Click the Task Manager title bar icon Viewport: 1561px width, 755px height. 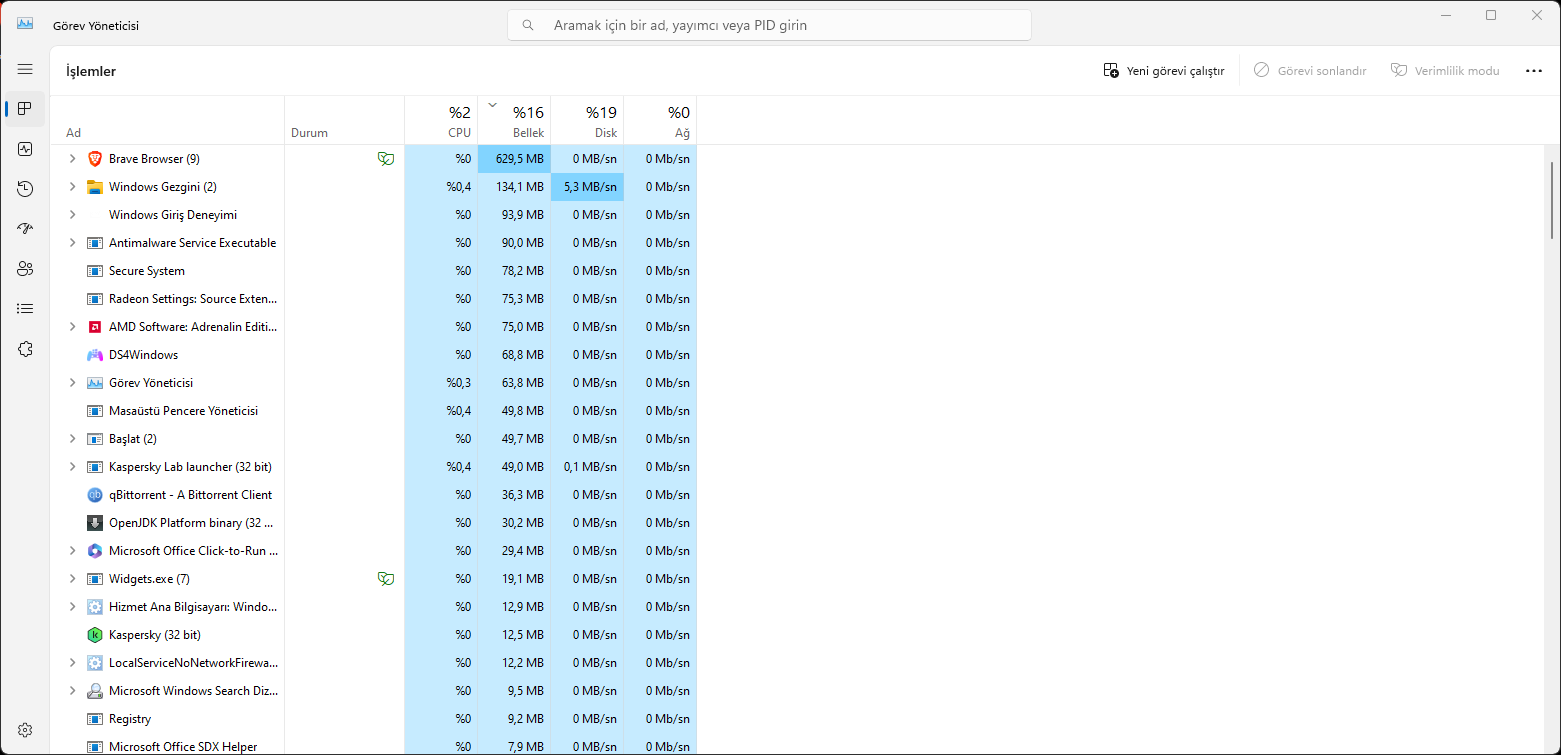[25, 25]
